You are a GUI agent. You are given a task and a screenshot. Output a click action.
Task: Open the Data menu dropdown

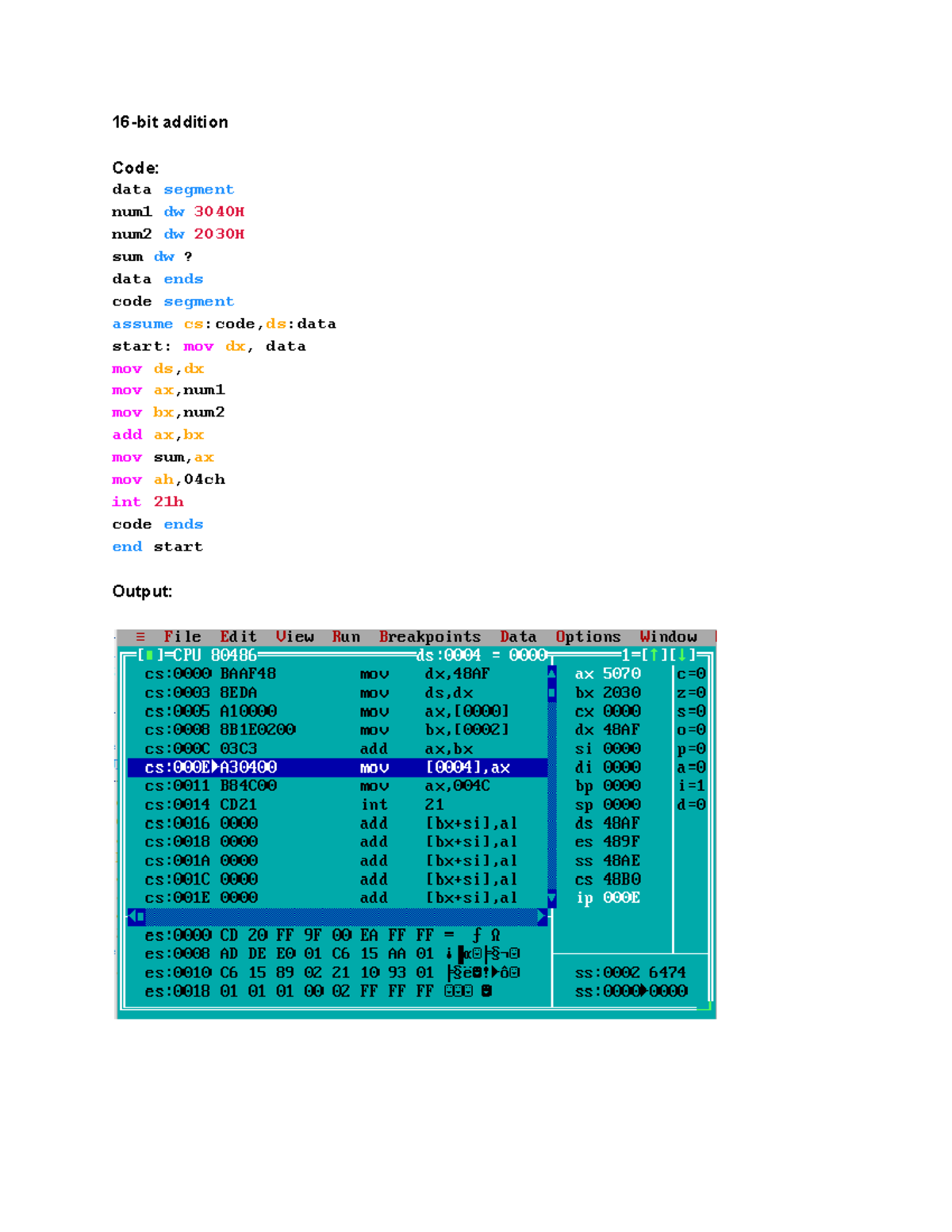coord(518,636)
